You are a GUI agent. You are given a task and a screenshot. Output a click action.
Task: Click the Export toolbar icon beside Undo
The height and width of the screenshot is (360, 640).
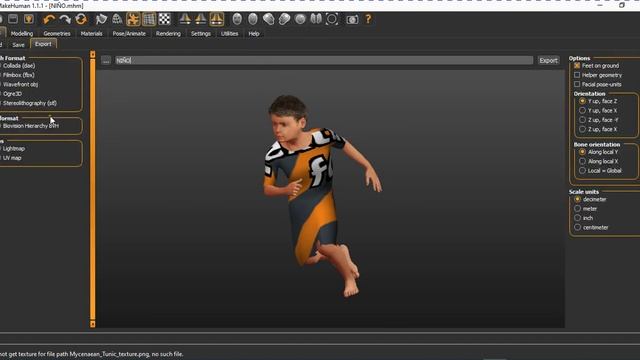[x=29, y=19]
